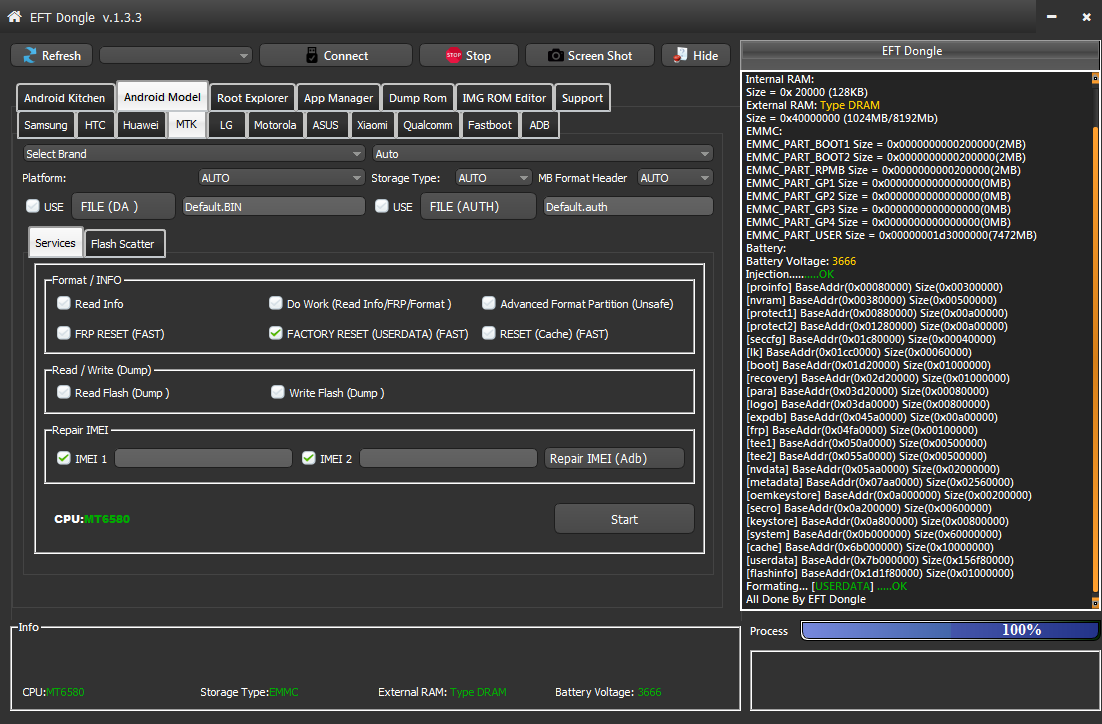
Task: Open the ADB tab
Action: (x=539, y=125)
